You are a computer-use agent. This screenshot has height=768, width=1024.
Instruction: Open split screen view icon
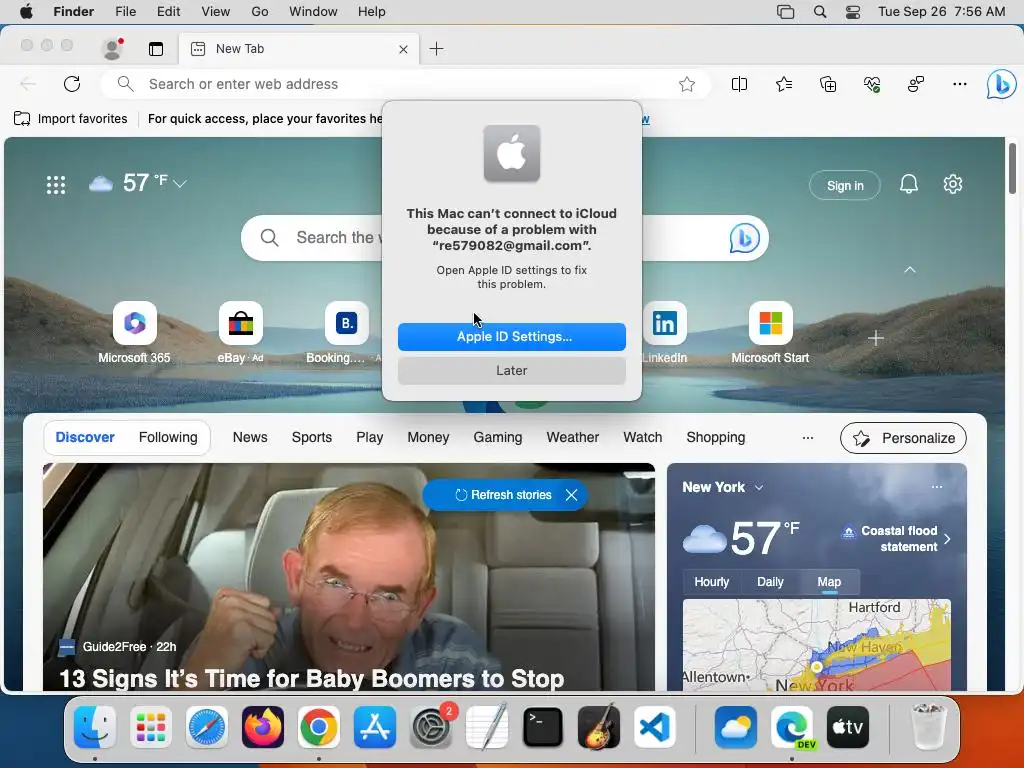(x=739, y=84)
